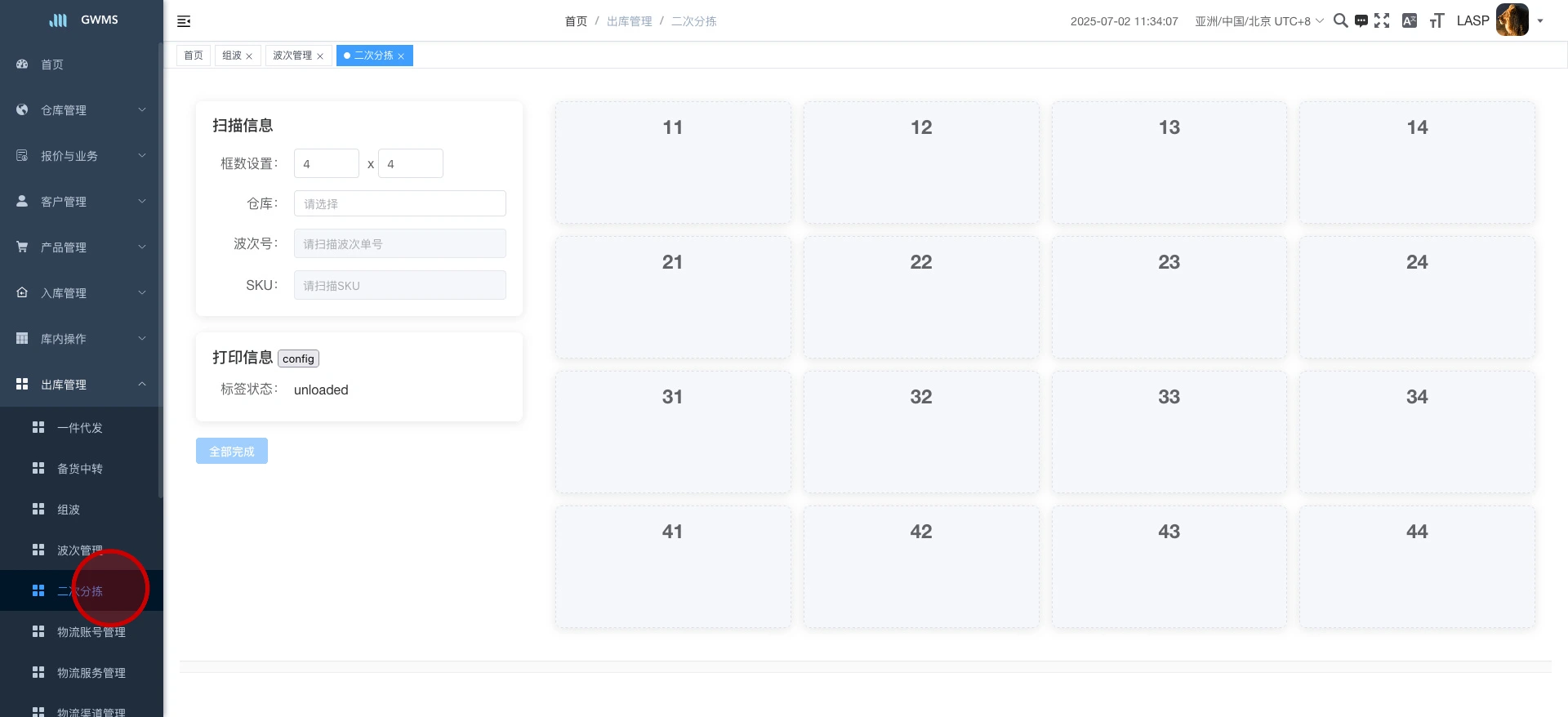Click the GWMS logo icon
The height and width of the screenshot is (717, 1568).
pyautogui.click(x=59, y=20)
